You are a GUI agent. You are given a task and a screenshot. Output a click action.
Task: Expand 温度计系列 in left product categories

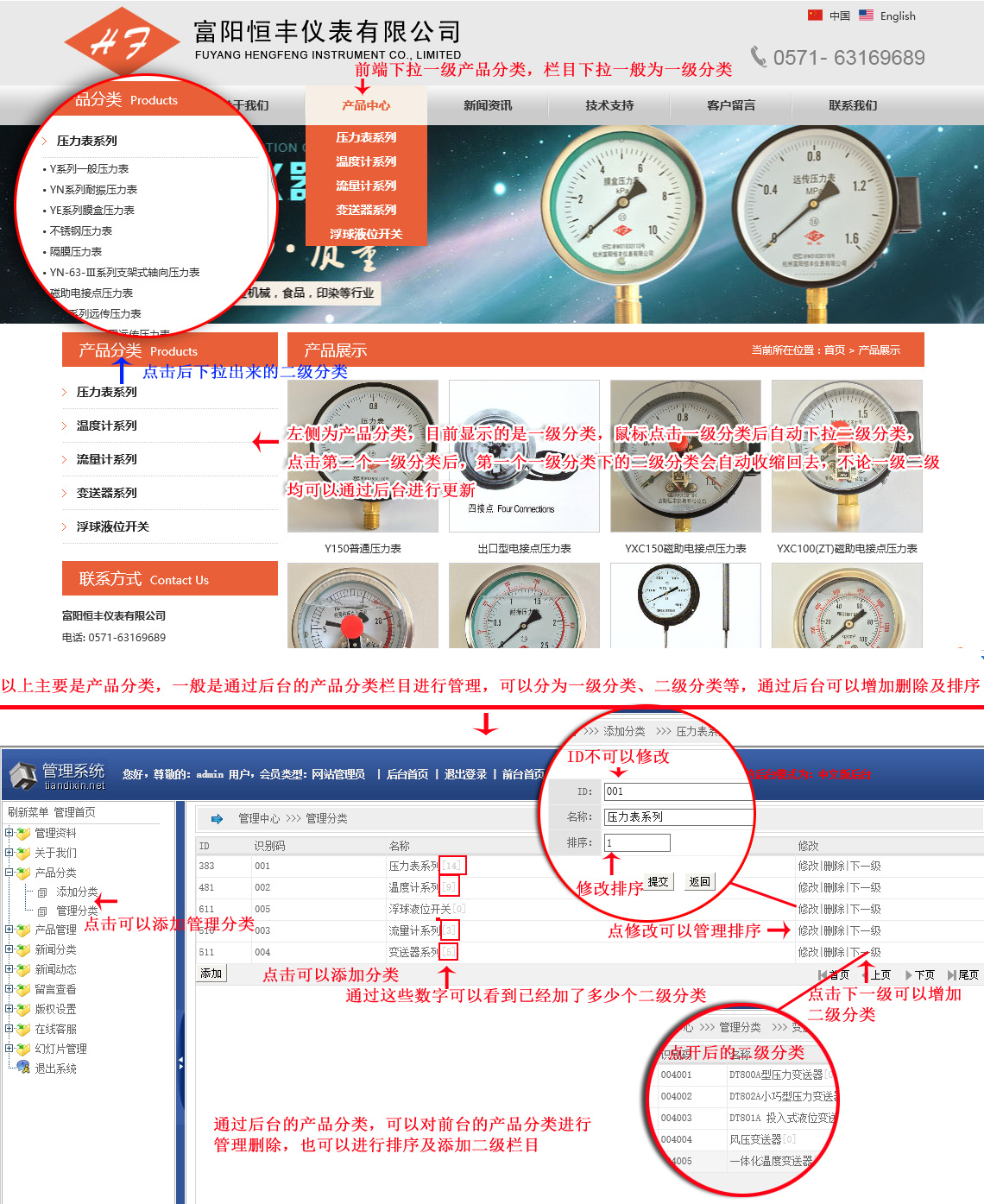(106, 425)
